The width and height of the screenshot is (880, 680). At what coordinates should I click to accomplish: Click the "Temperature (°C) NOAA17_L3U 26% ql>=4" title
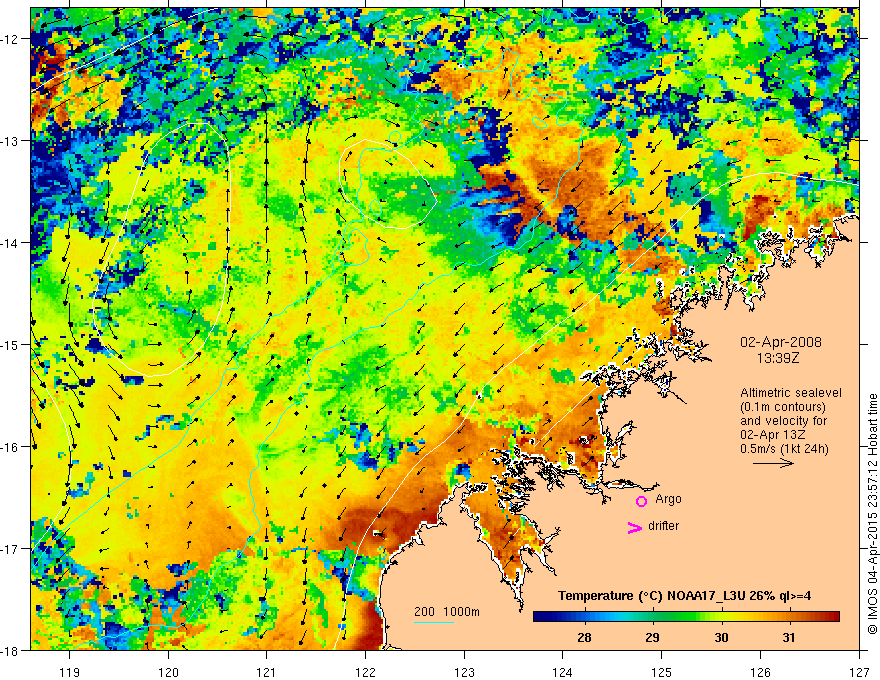point(684,596)
